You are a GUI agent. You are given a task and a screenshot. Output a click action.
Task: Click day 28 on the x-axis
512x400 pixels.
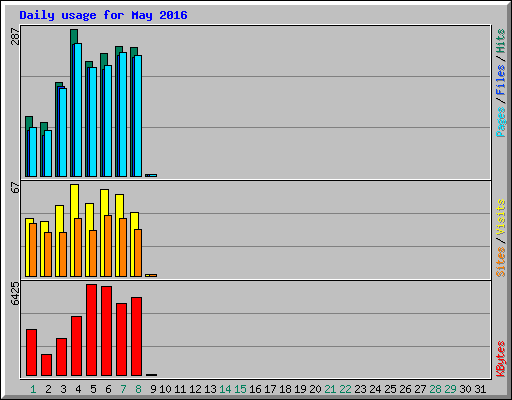(x=435, y=389)
